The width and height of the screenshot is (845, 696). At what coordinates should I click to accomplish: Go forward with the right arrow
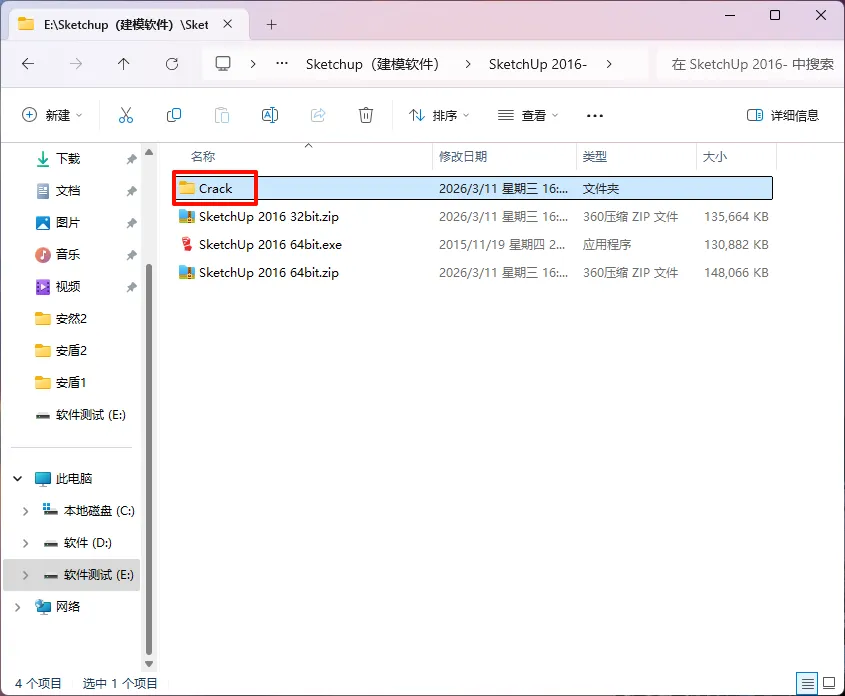76,64
